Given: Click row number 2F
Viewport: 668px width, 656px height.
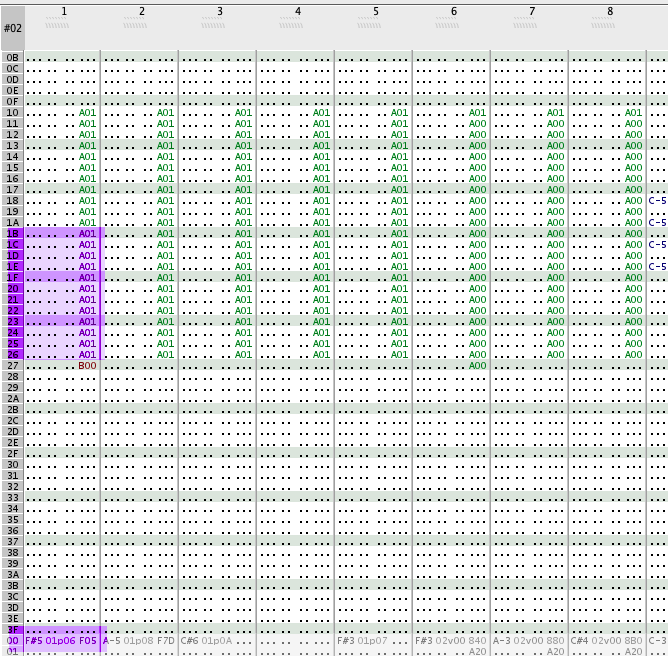Looking at the screenshot, I should [x=12, y=453].
